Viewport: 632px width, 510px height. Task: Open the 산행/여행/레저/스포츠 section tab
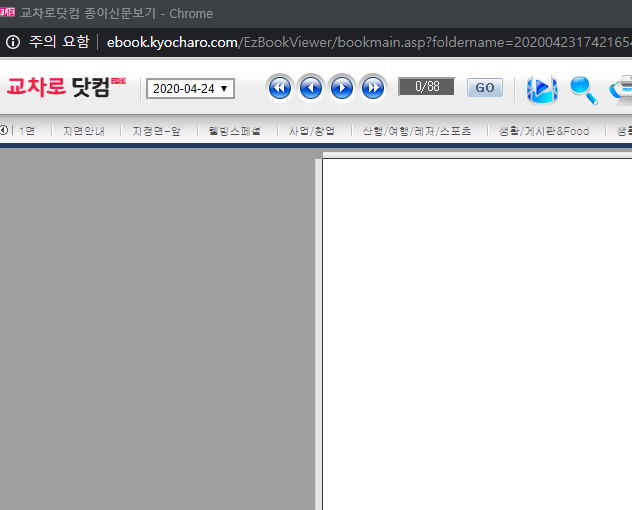417,131
